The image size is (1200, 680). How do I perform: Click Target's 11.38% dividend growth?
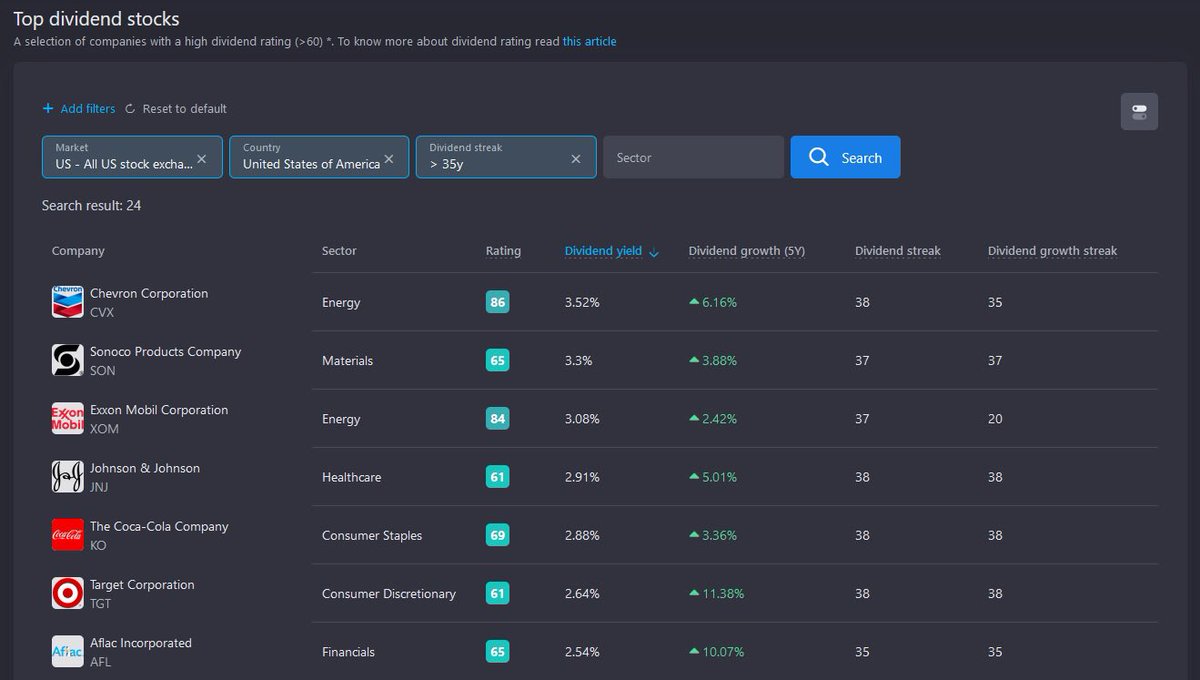[x=716, y=593]
